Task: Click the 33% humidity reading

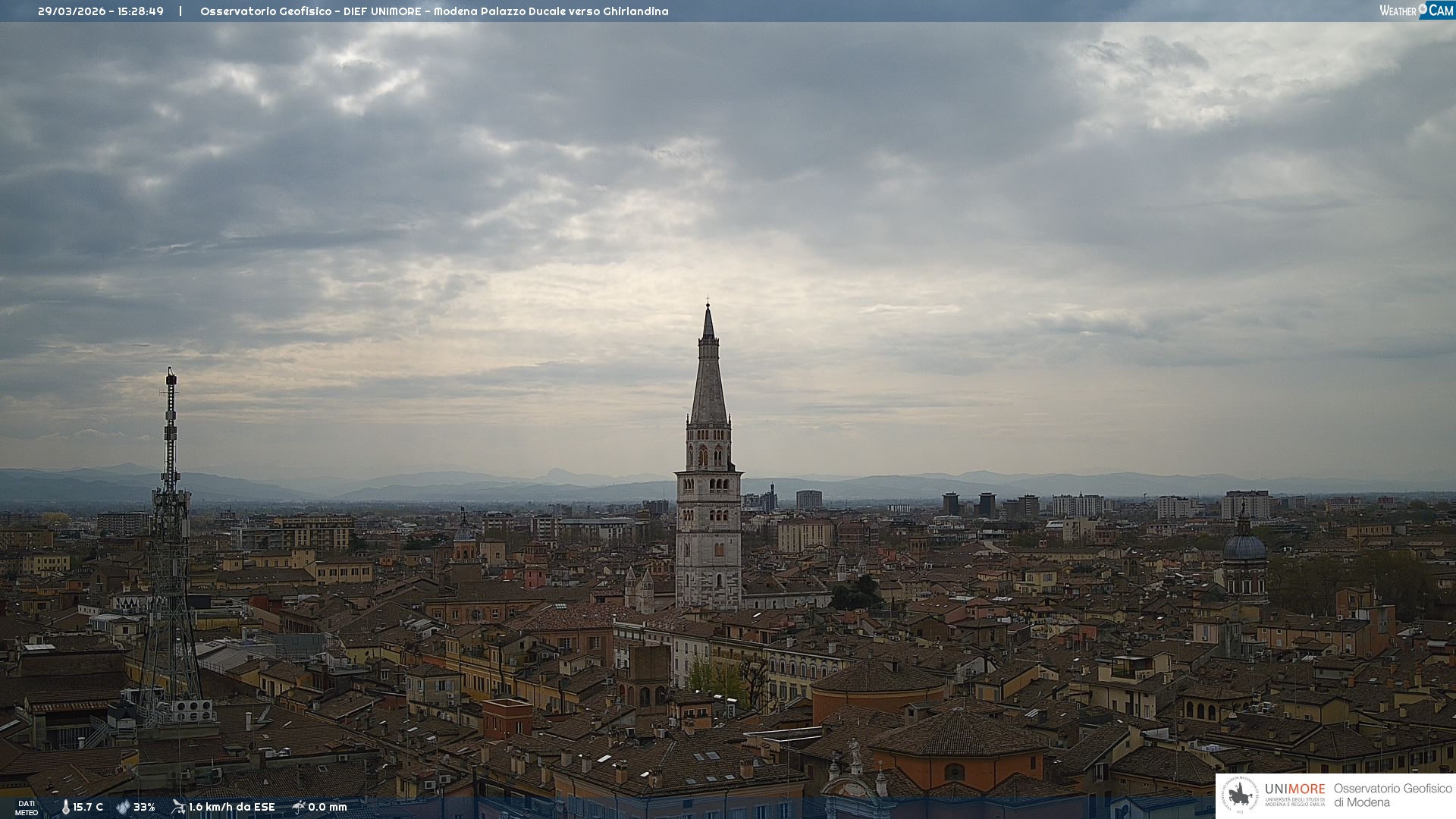Action: [x=144, y=807]
